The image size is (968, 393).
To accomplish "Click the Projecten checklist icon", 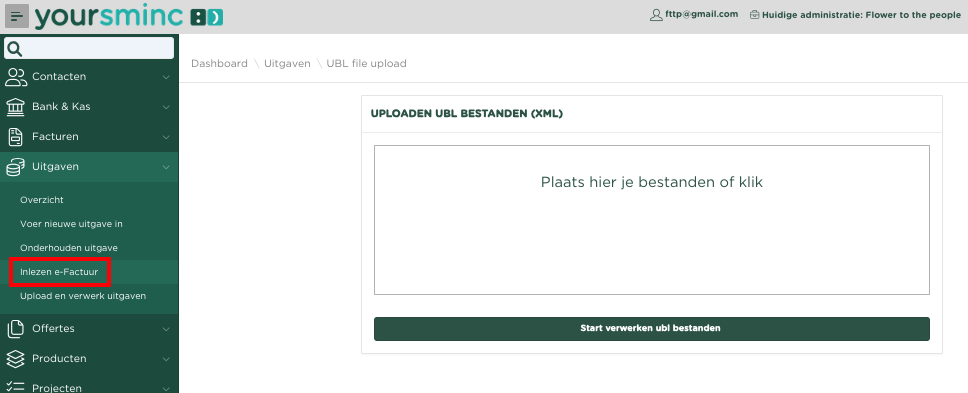I will pyautogui.click(x=15, y=387).
